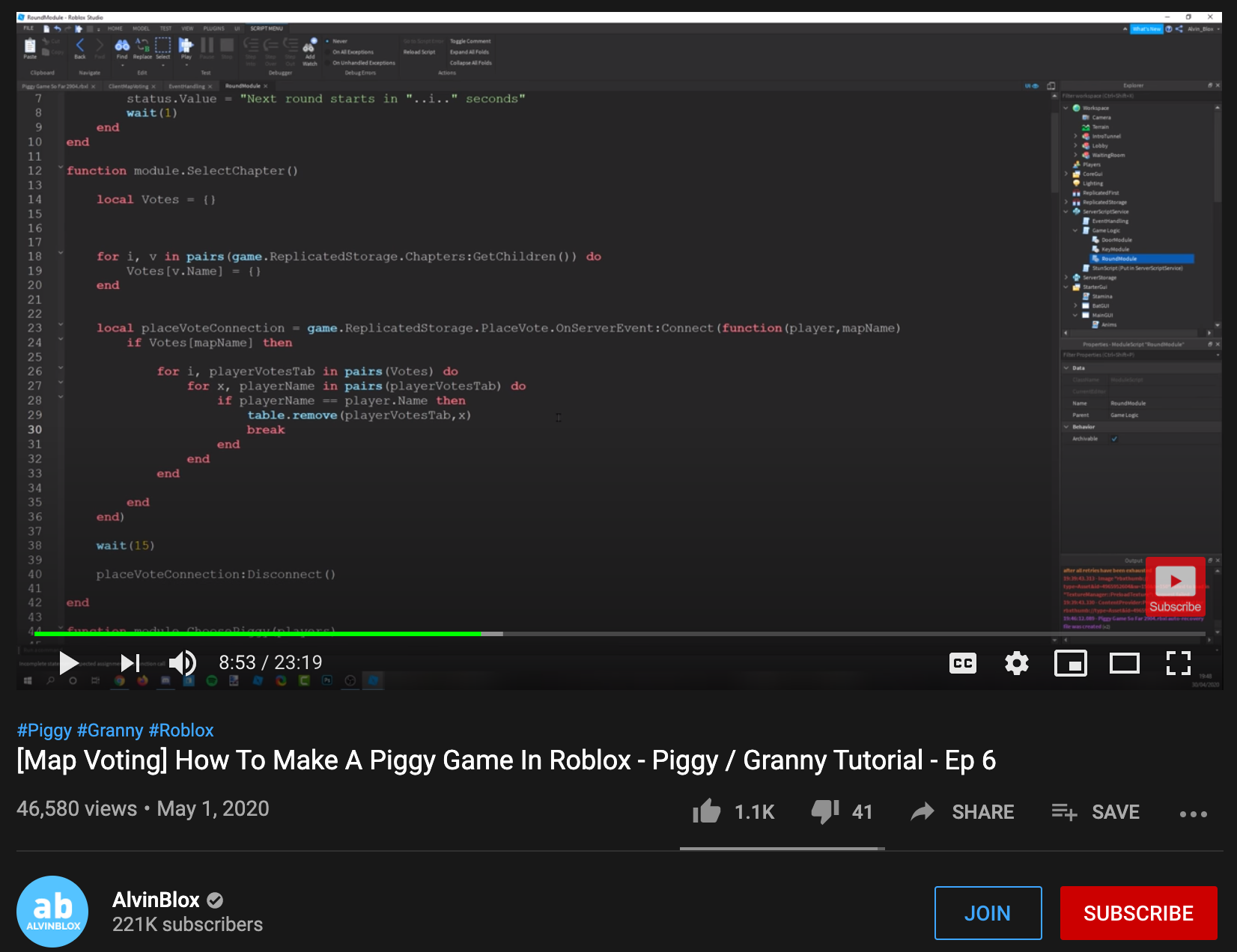1237x952 pixels.
Task: Collapse the Data properties section
Action: (1066, 368)
